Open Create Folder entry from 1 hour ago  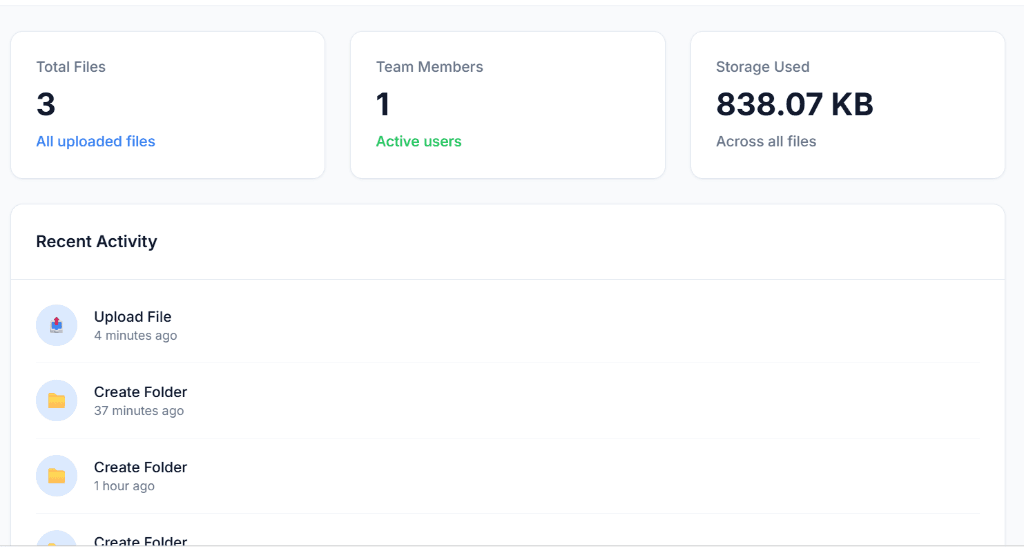pos(140,467)
